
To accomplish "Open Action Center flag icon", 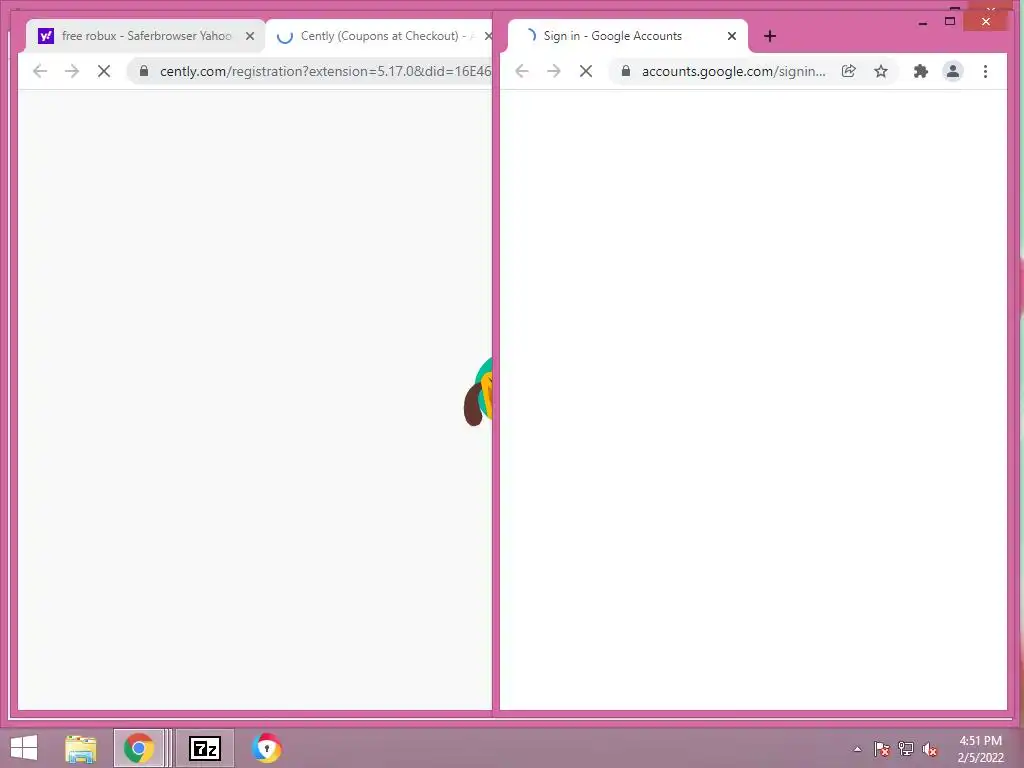I will coord(882,749).
